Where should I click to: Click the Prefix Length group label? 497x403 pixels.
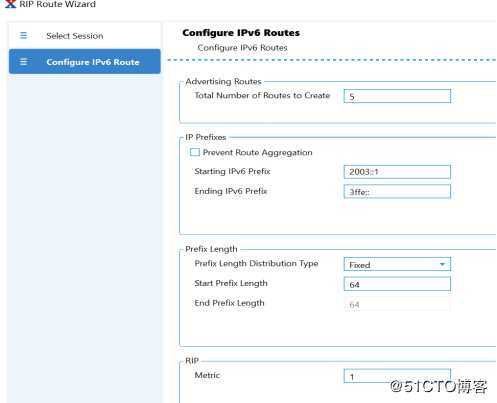point(211,249)
